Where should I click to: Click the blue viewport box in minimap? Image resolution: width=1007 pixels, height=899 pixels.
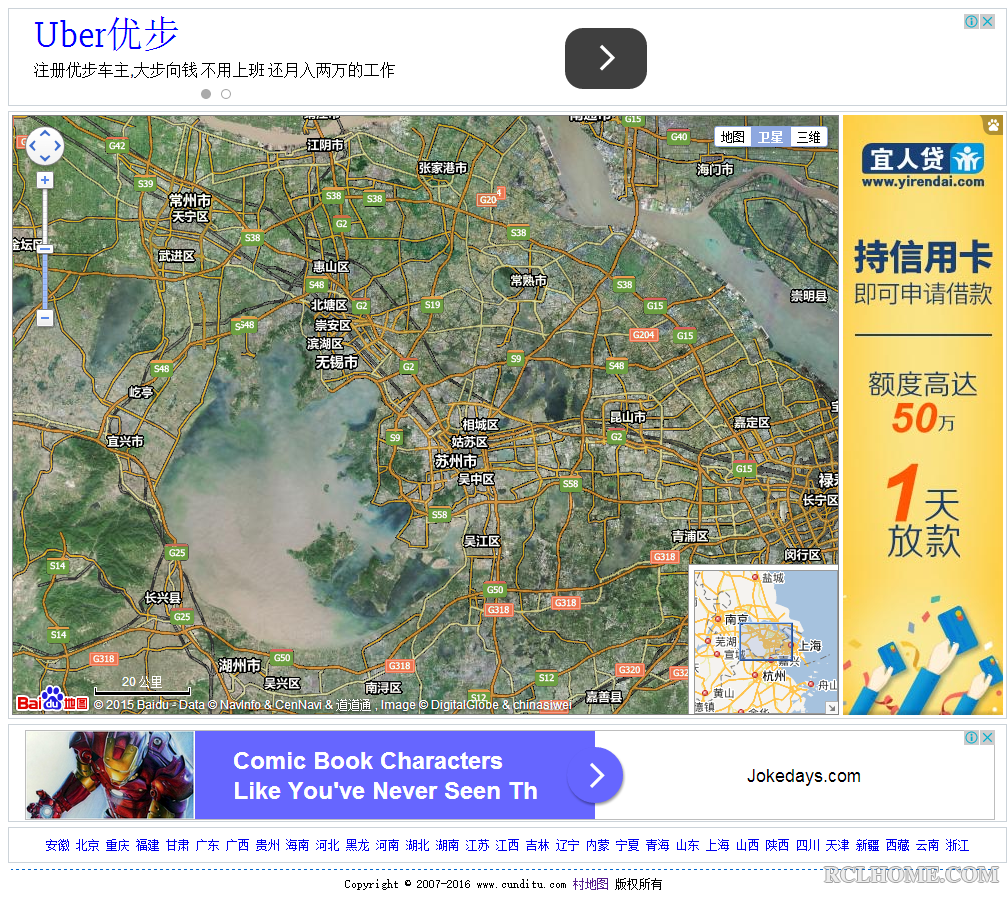click(766, 642)
